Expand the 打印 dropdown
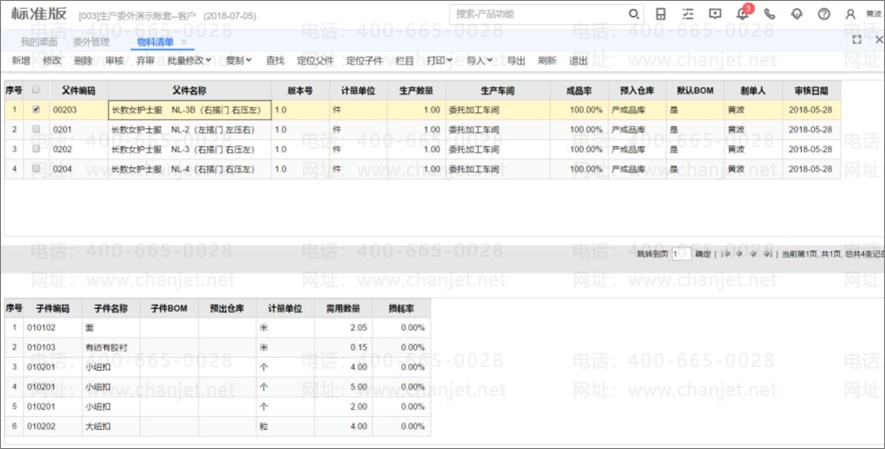The width and height of the screenshot is (885, 449). point(439,60)
